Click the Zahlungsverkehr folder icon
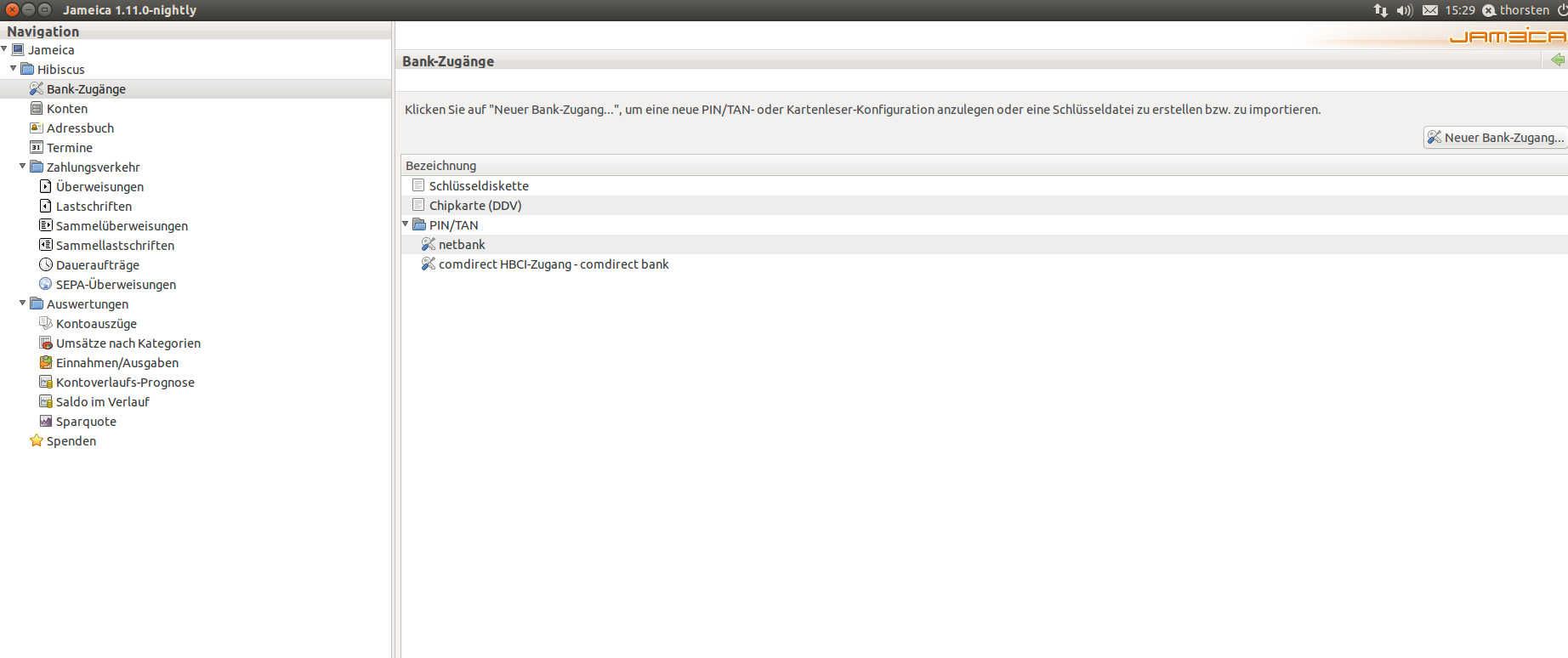Image resolution: width=1568 pixels, height=658 pixels. pyautogui.click(x=37, y=167)
